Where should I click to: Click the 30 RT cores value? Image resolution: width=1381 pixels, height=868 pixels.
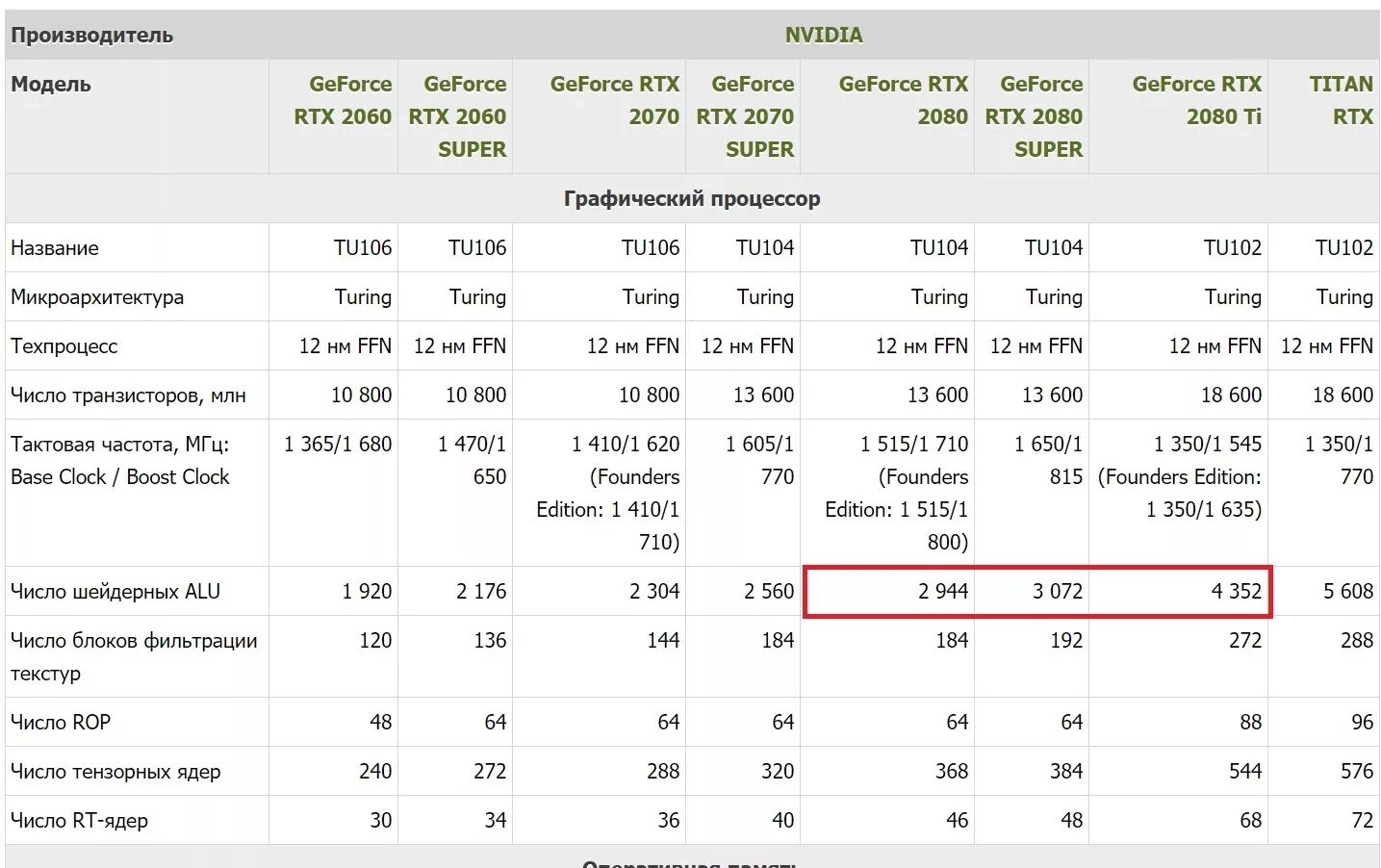click(381, 821)
